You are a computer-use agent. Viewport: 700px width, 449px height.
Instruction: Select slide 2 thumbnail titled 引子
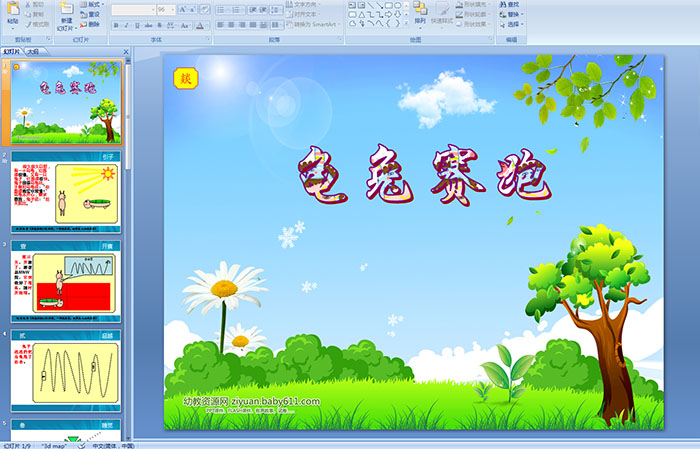66,192
